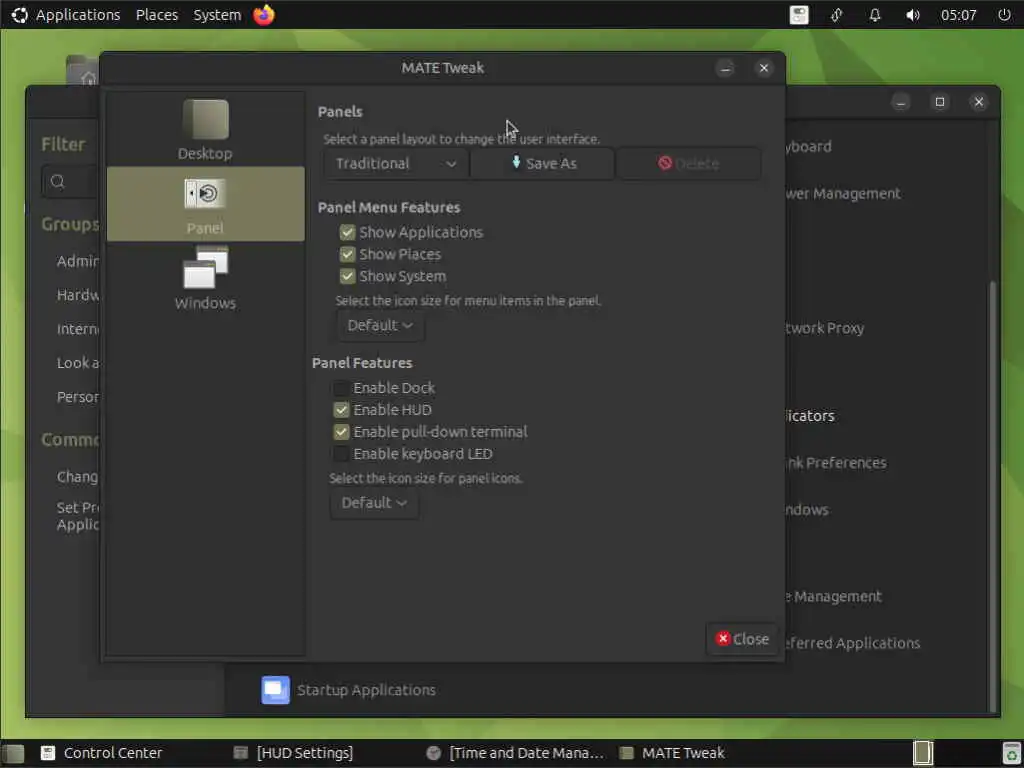Open the notification bell indicator
The image size is (1024, 768).
pos(874,14)
